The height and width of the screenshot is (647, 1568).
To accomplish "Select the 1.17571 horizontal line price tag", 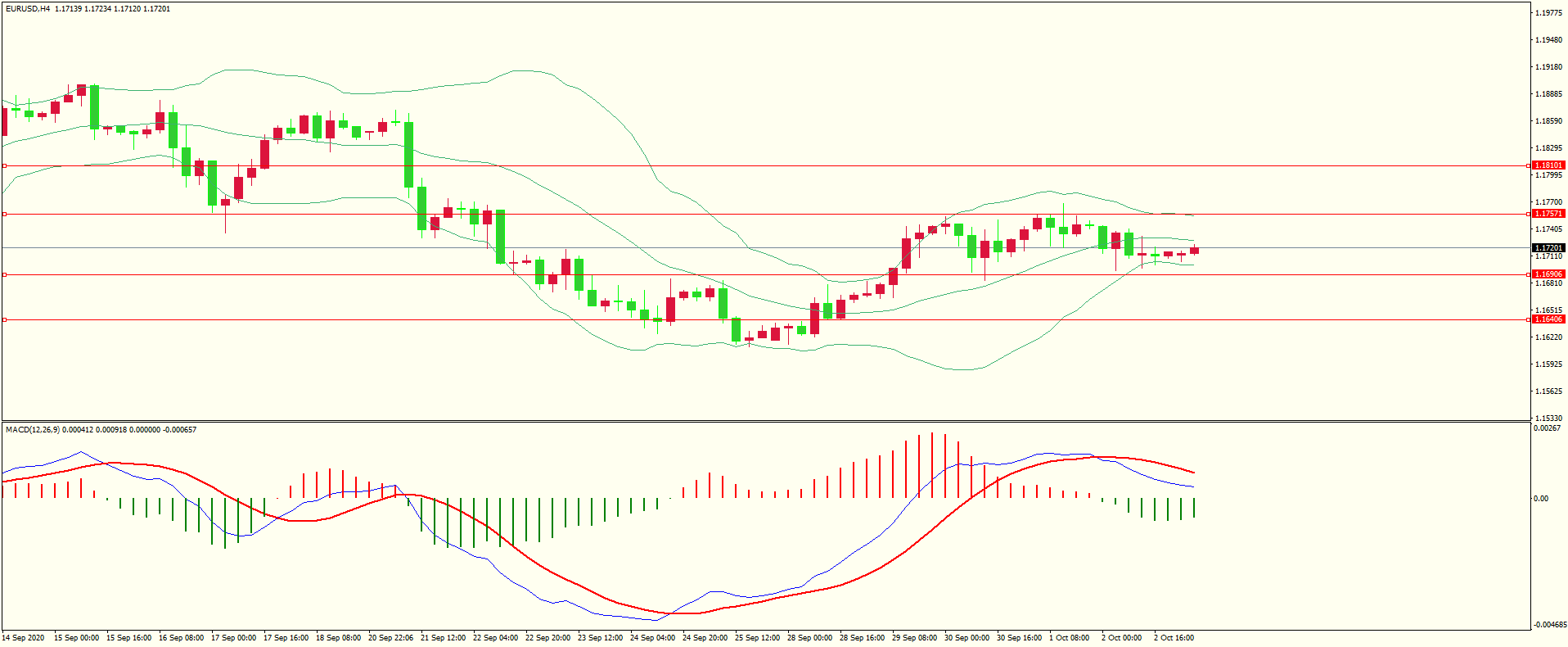I will click(x=1548, y=214).
